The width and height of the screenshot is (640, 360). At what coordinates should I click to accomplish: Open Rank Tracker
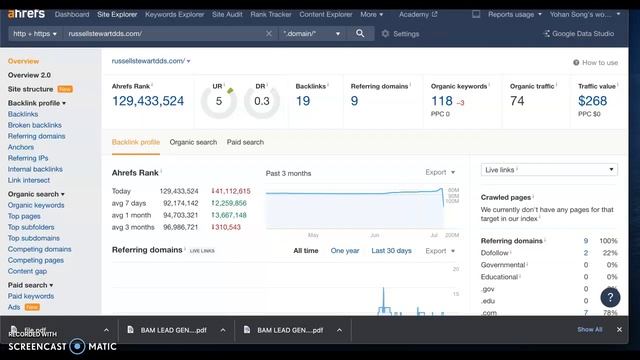point(271,14)
